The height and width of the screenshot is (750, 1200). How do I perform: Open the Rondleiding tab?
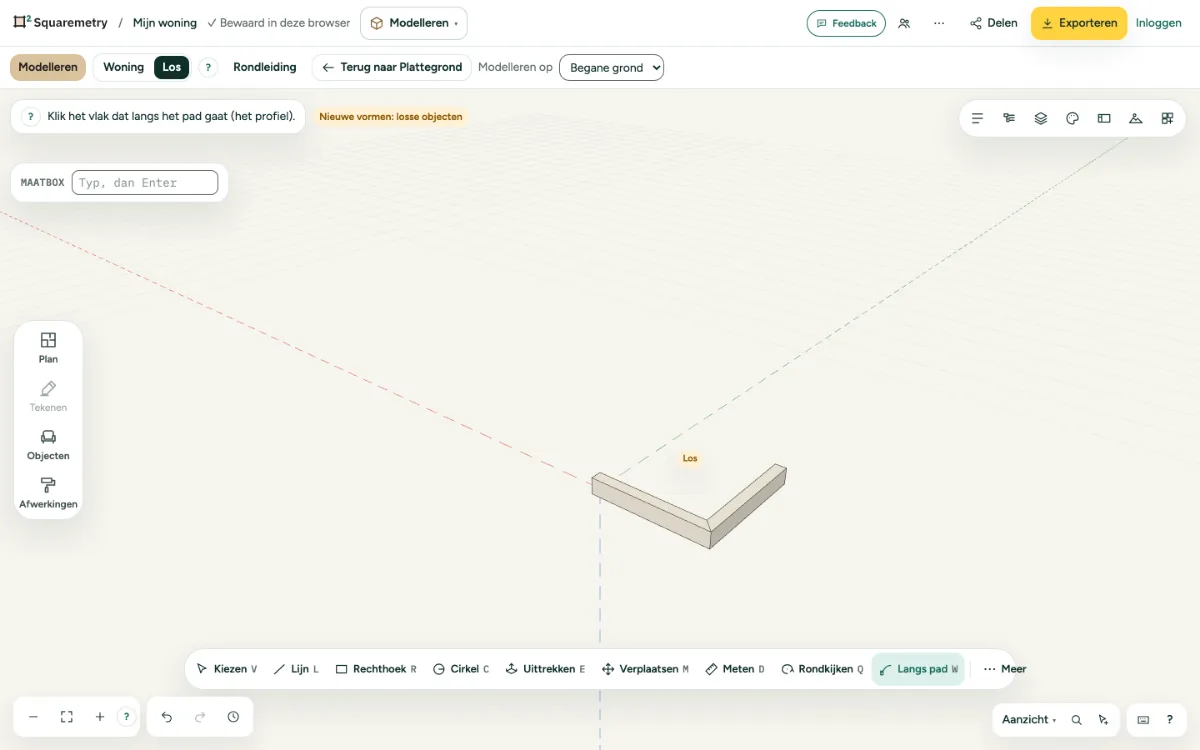click(x=265, y=67)
